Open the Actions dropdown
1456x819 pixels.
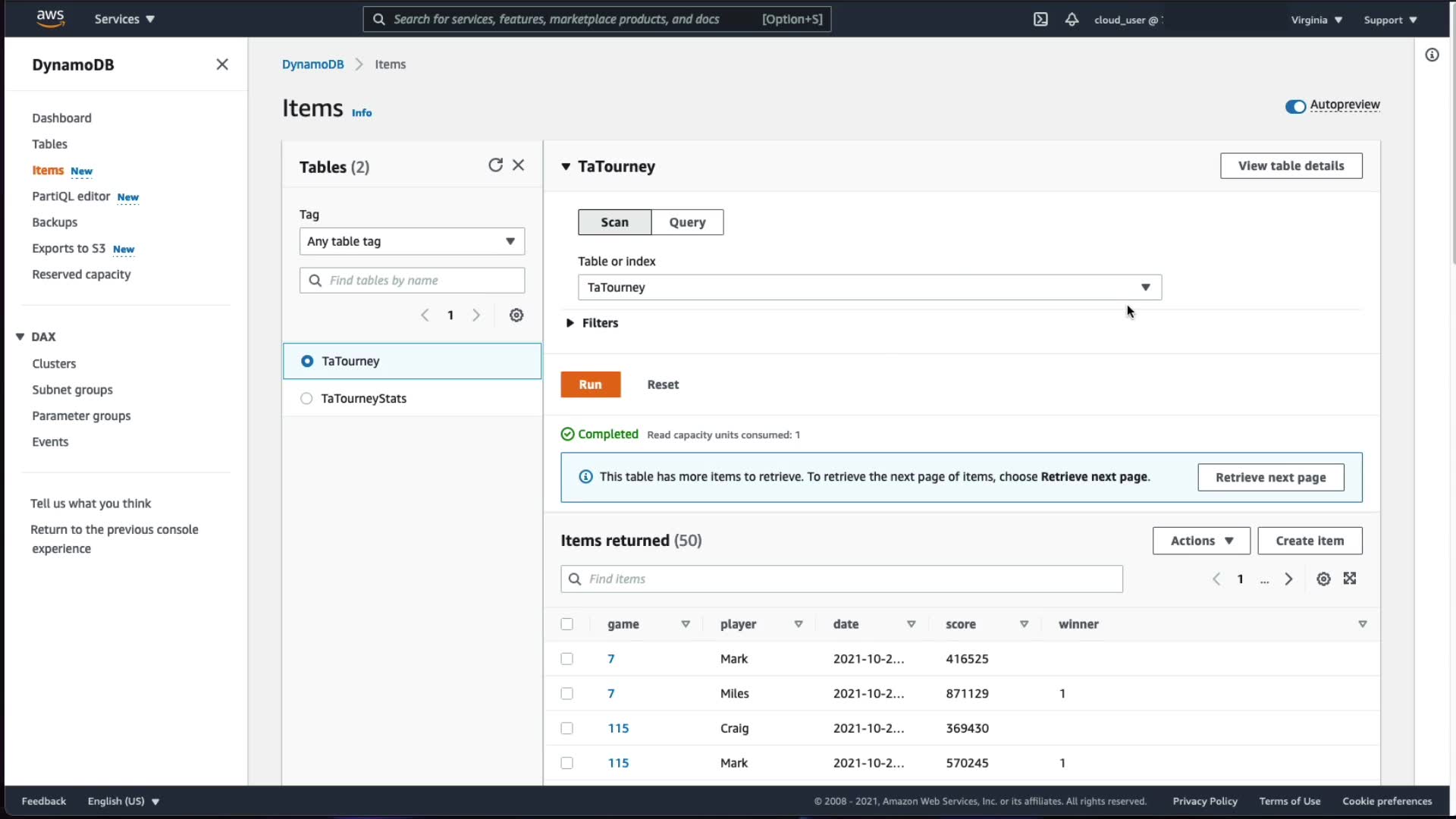1201,541
